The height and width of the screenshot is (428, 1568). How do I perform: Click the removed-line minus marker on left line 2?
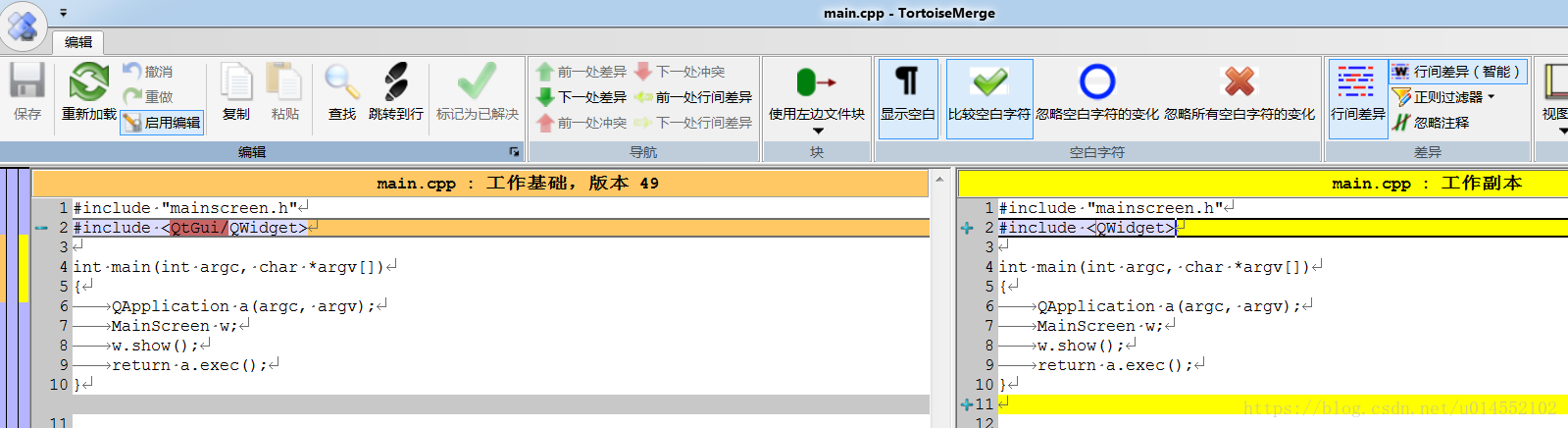coord(41,228)
